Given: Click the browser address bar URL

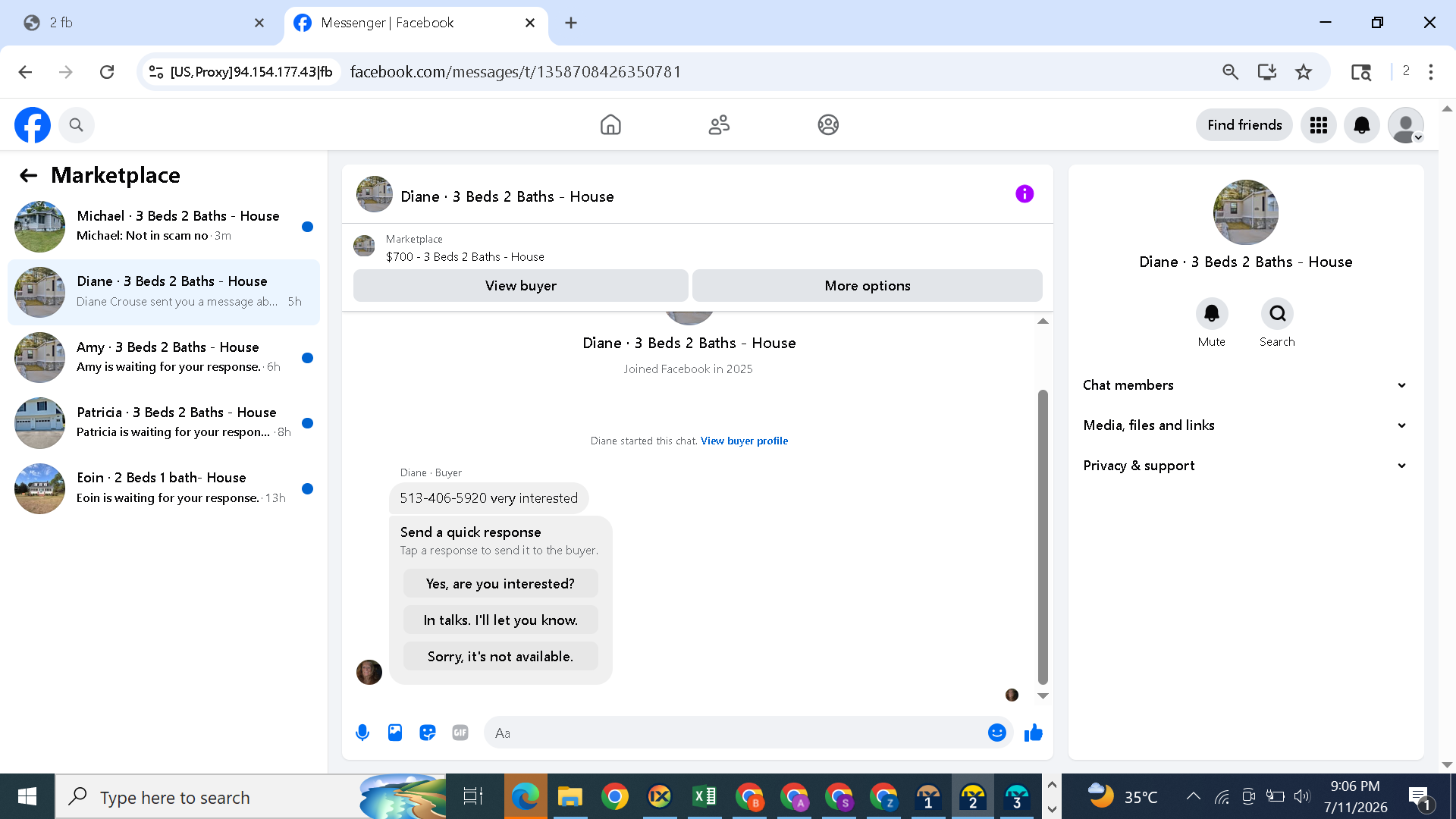Looking at the screenshot, I should tap(516, 72).
